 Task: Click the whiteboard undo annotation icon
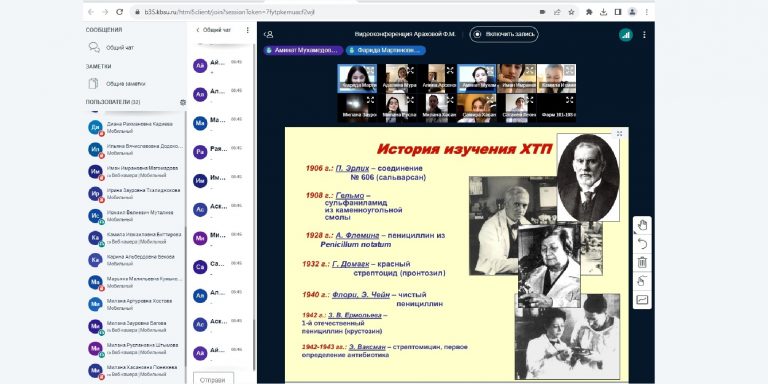(642, 244)
